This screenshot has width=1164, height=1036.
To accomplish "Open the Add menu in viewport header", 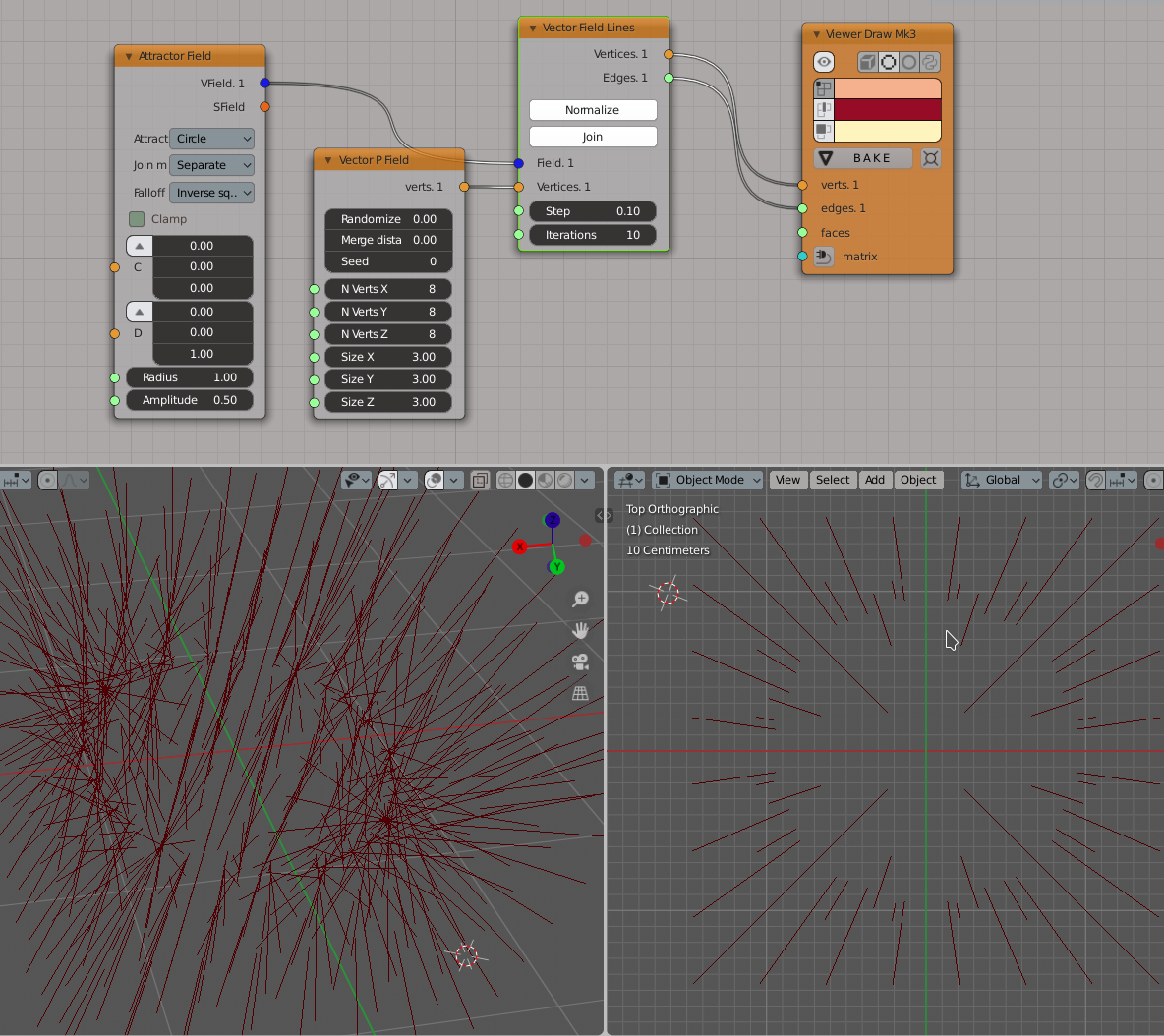I will (x=874, y=480).
